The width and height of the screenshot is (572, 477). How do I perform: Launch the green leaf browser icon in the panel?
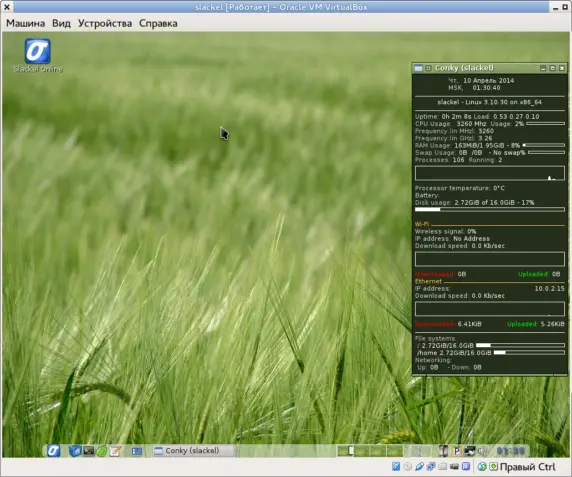pyautogui.click(x=102, y=451)
